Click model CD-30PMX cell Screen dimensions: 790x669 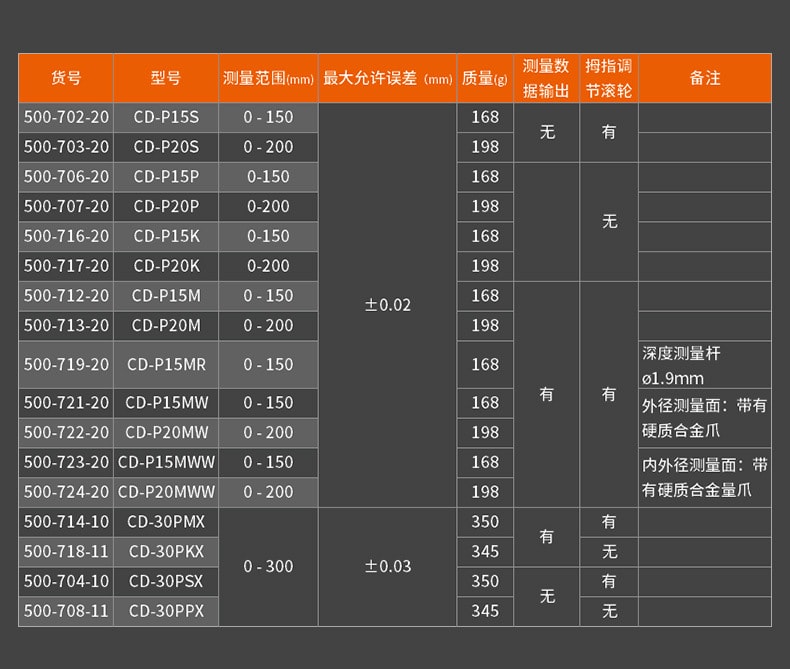165,522
